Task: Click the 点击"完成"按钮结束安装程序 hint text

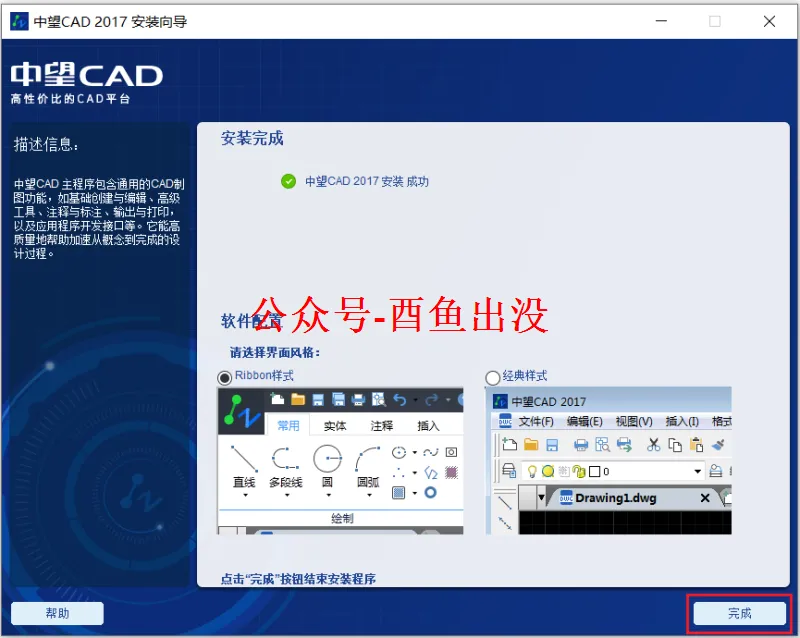Action: click(x=298, y=579)
